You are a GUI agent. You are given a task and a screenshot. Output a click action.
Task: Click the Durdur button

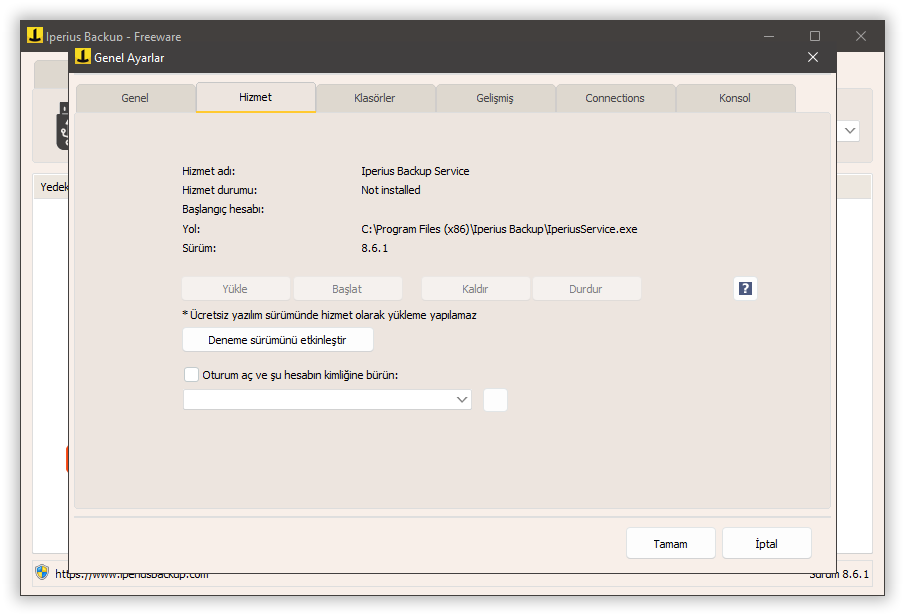[x=586, y=289]
